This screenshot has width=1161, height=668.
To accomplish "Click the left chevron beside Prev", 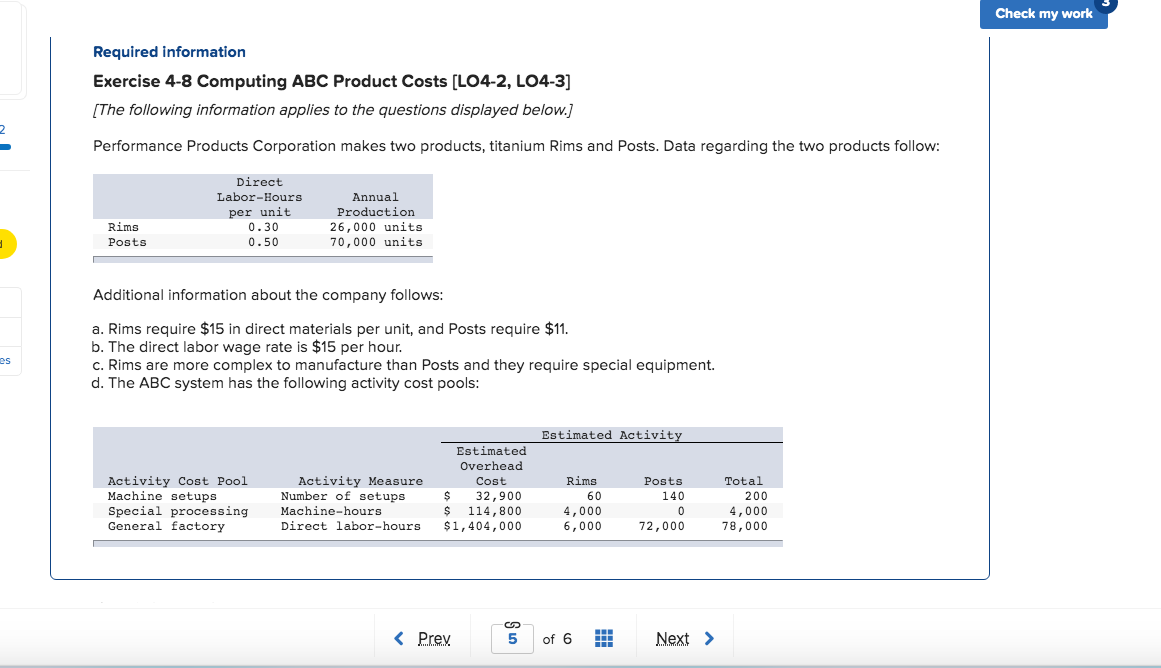I will [399, 638].
